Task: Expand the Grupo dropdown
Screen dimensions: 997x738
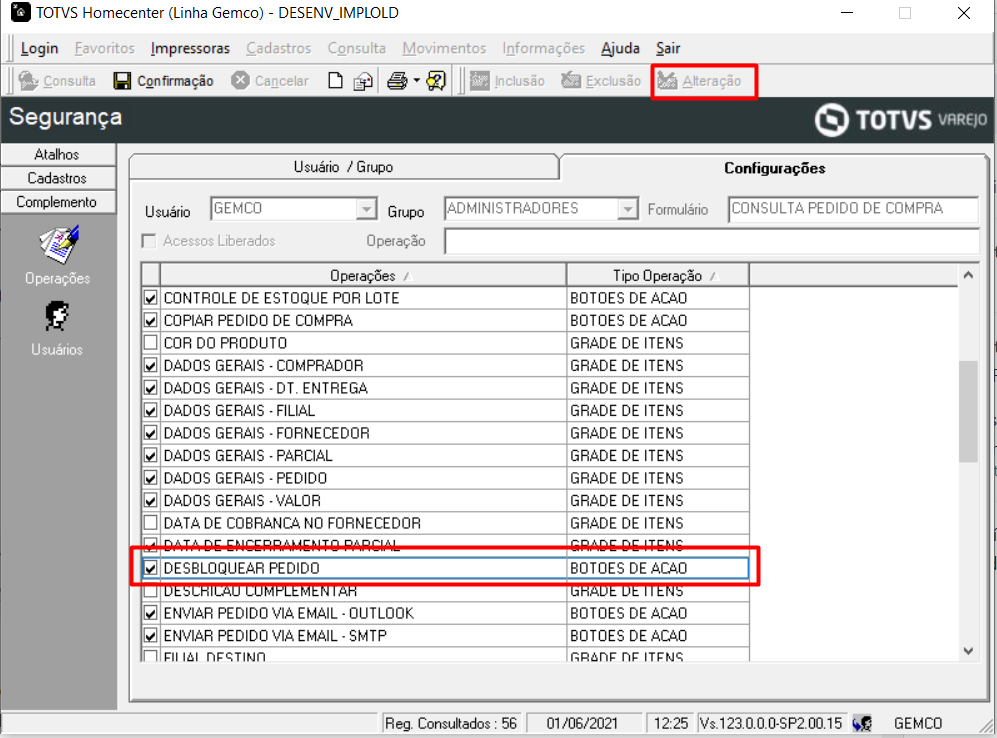Action: click(x=628, y=208)
